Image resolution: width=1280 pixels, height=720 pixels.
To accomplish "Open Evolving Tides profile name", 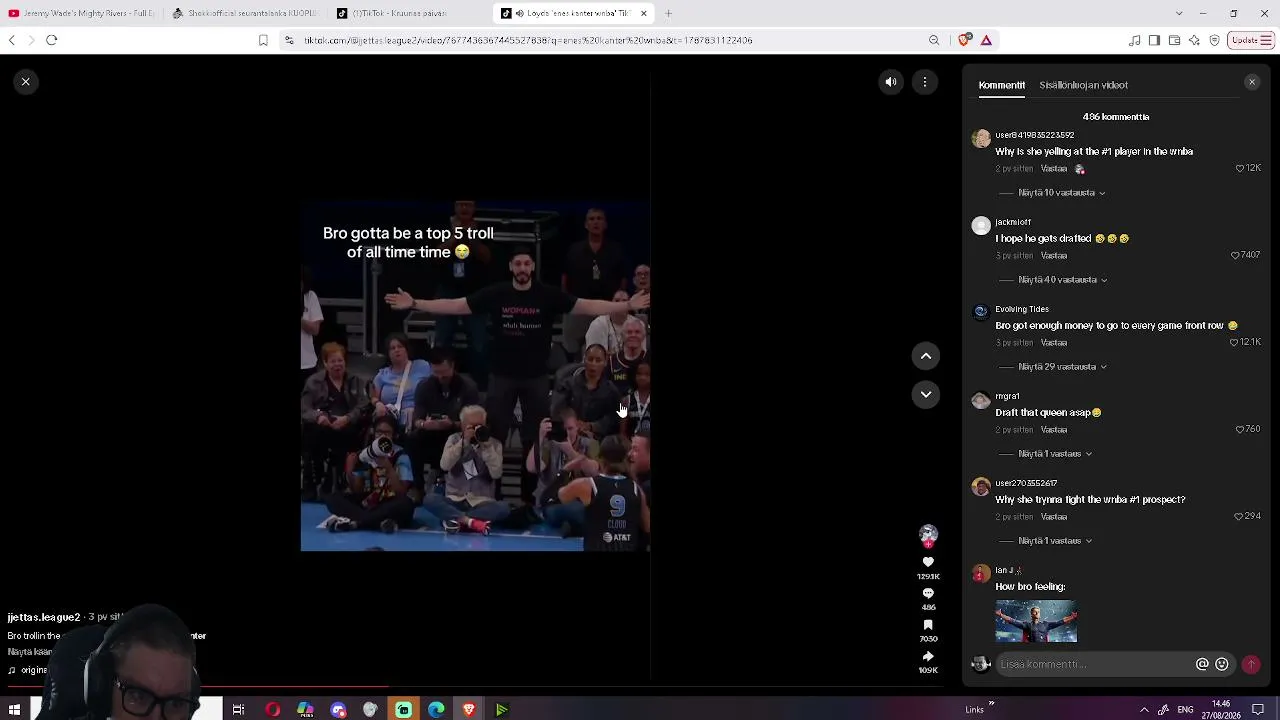I will point(1022,309).
